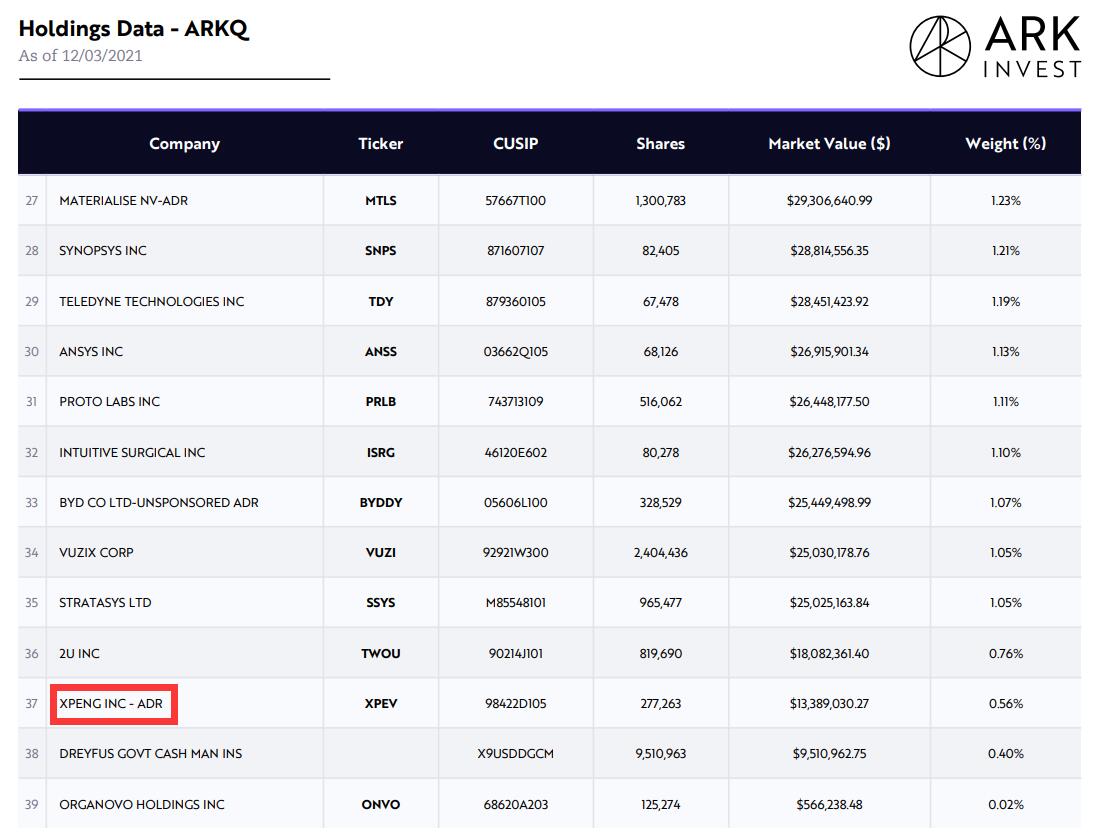
Task: Click the ORGANOVO HOLDINGS INC company name
Action: [141, 804]
